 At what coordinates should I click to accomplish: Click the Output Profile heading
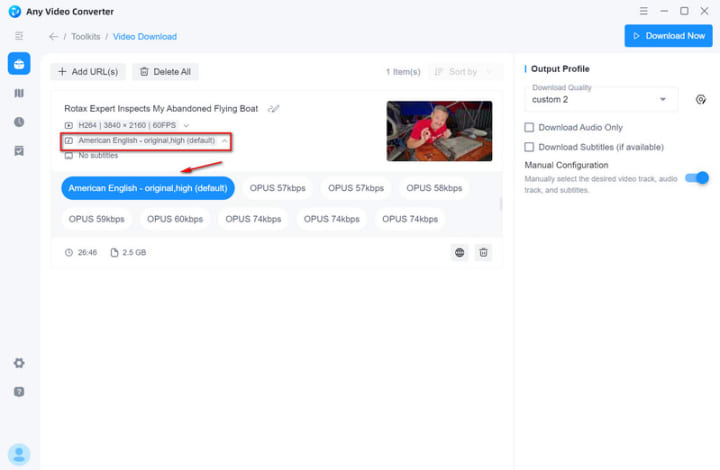[x=560, y=69]
